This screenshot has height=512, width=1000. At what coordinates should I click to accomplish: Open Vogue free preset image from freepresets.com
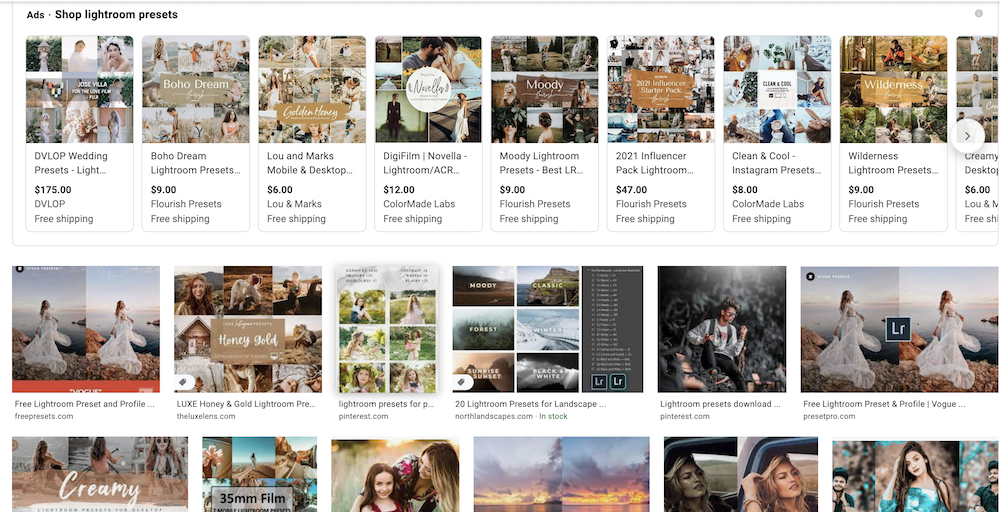(86, 329)
